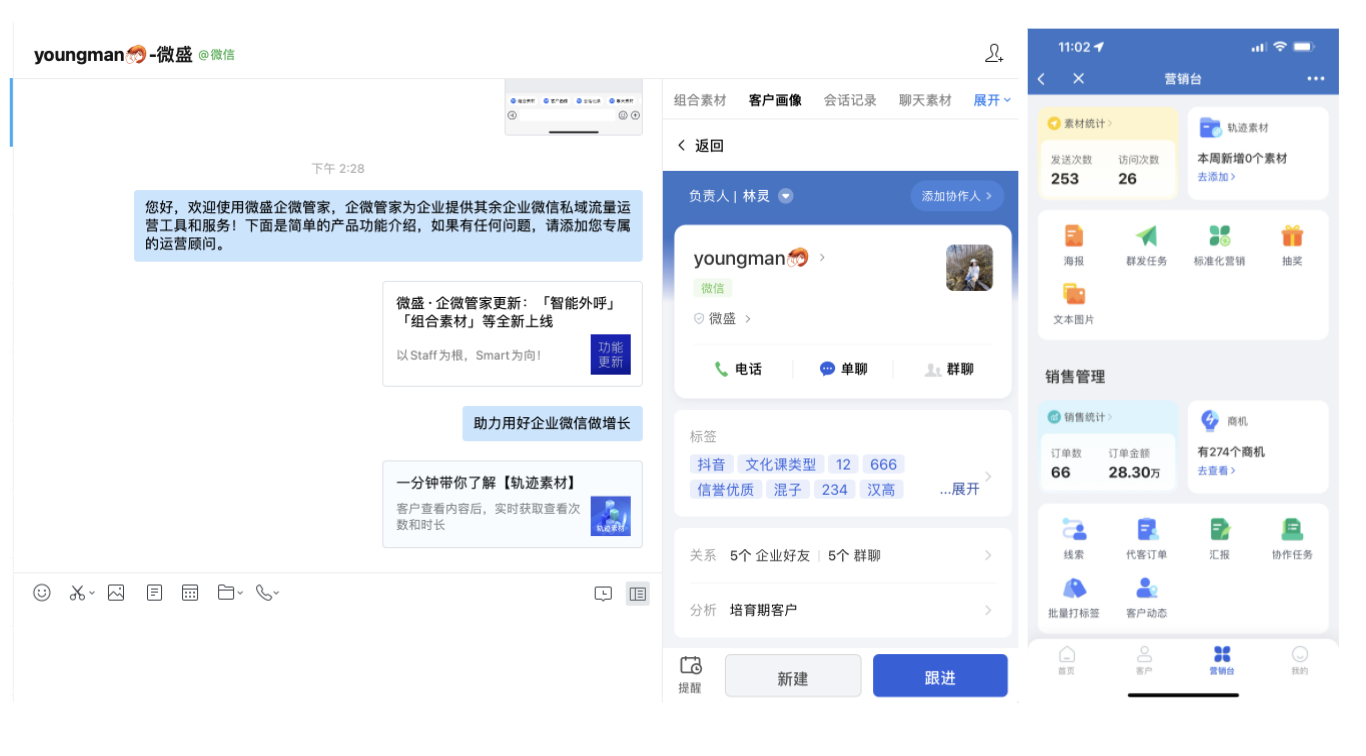
Task: Click customer avatar photo
Action: [969, 268]
